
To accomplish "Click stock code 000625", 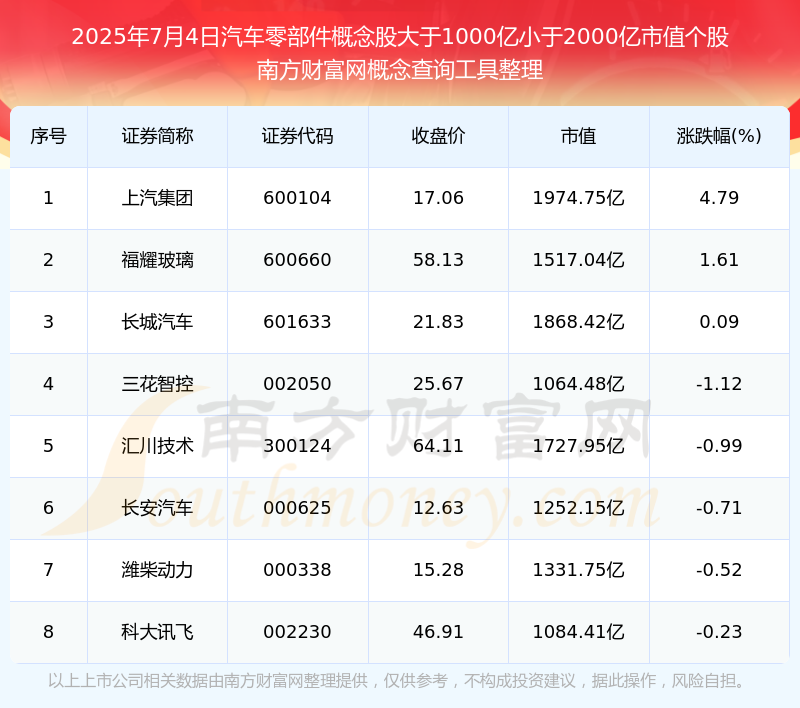I will [297, 508].
